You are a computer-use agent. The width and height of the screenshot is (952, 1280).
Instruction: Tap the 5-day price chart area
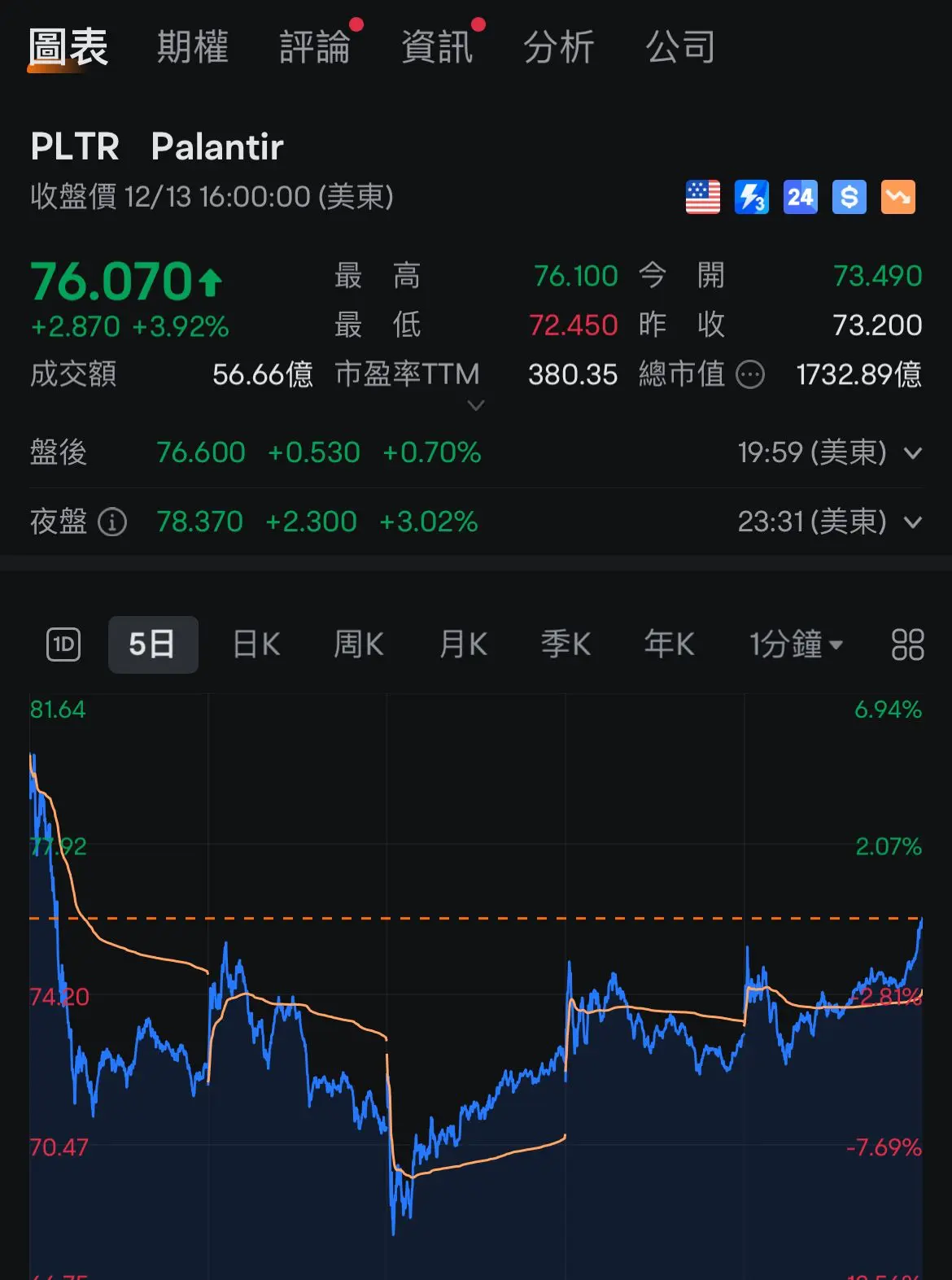point(476,986)
